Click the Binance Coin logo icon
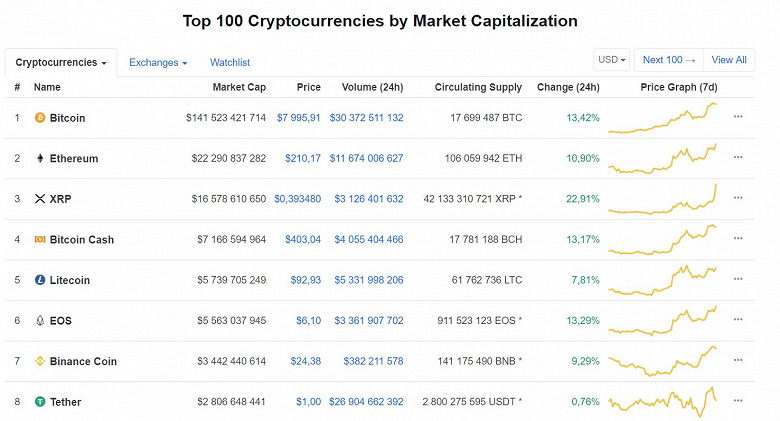Viewport: 780px width, 421px height. point(40,361)
